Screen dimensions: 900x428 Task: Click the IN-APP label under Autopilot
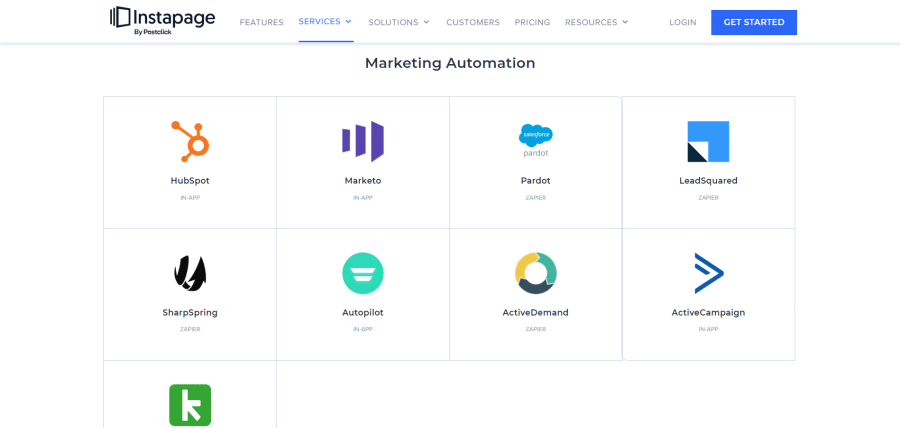click(x=363, y=330)
